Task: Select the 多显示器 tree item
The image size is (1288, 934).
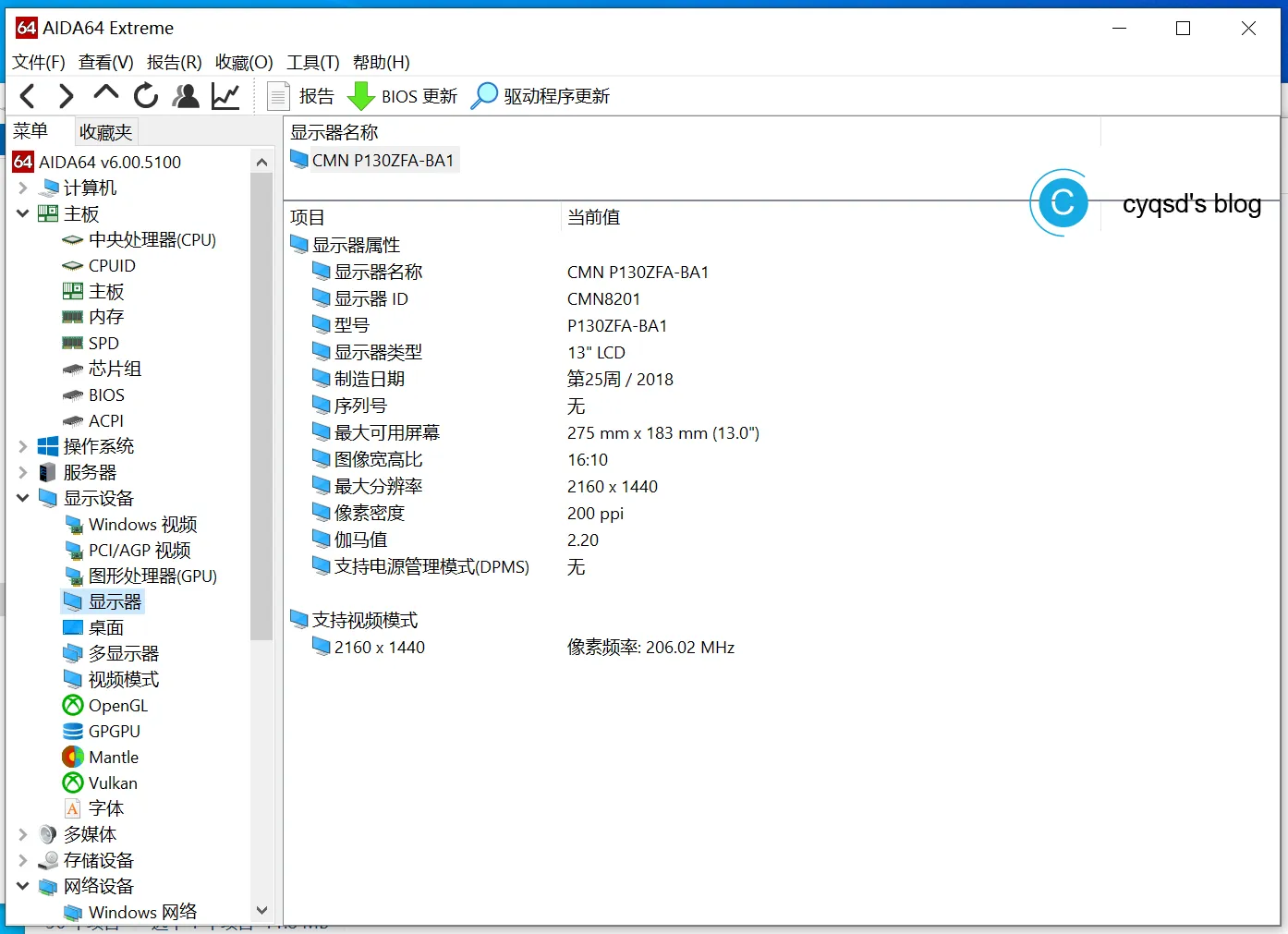Action: tap(111, 654)
